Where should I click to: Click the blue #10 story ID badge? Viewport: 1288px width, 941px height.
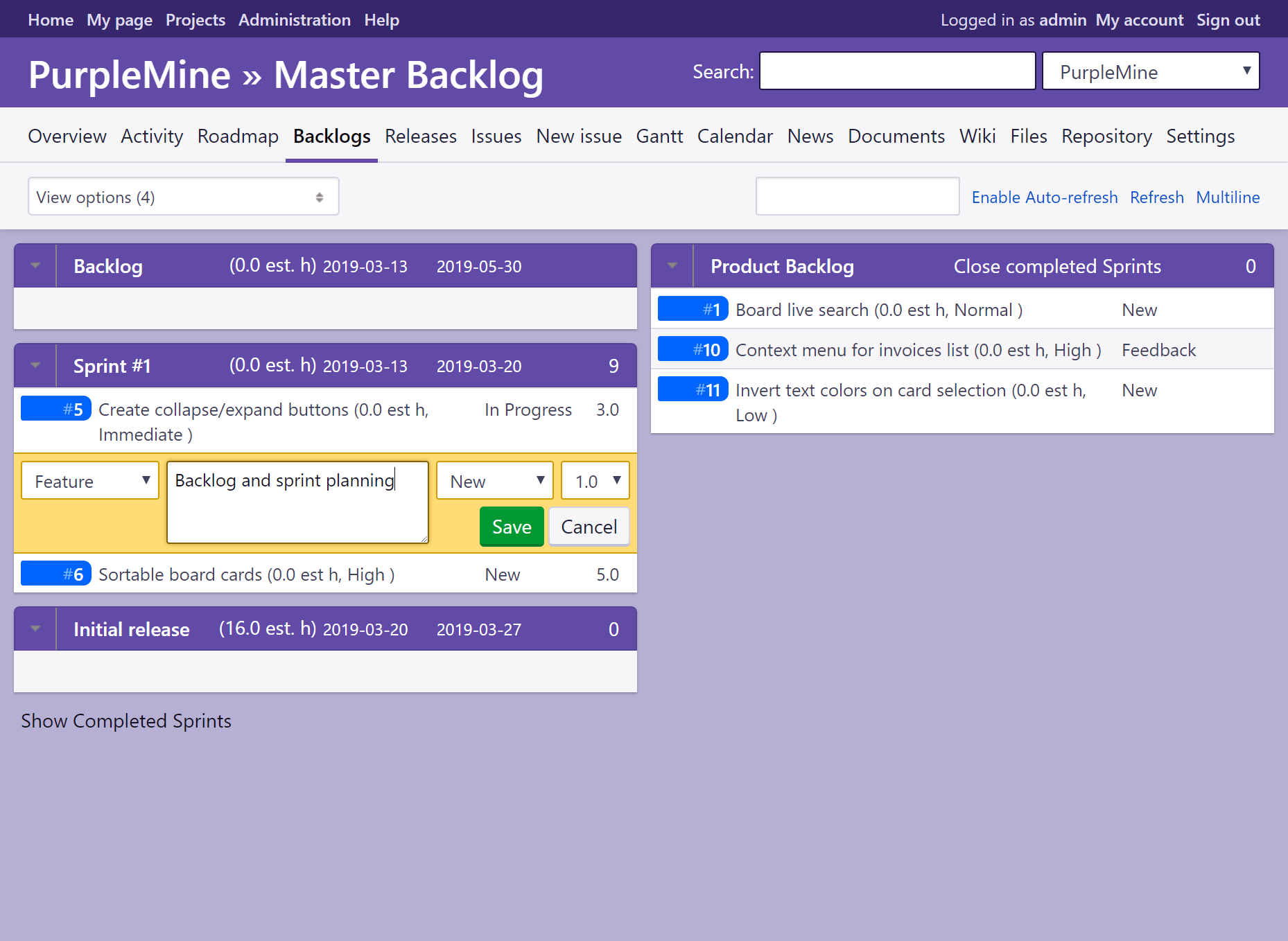point(693,350)
